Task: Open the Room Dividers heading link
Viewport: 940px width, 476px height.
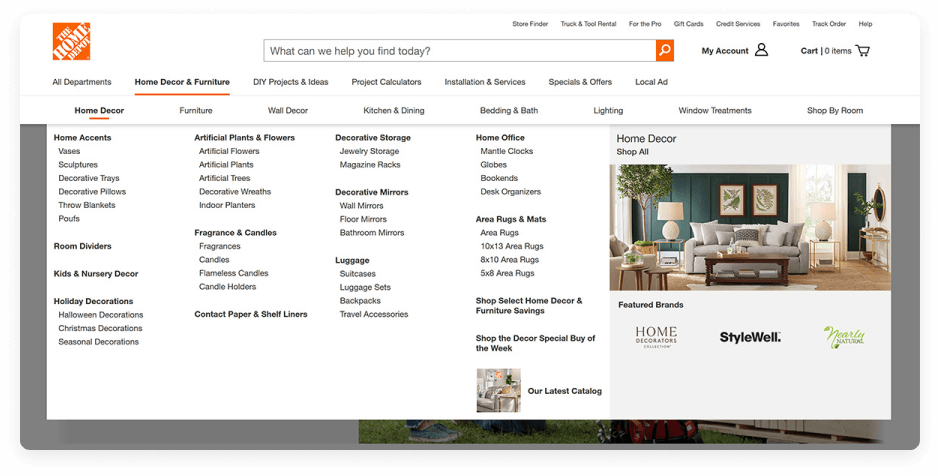Action: click(x=82, y=246)
